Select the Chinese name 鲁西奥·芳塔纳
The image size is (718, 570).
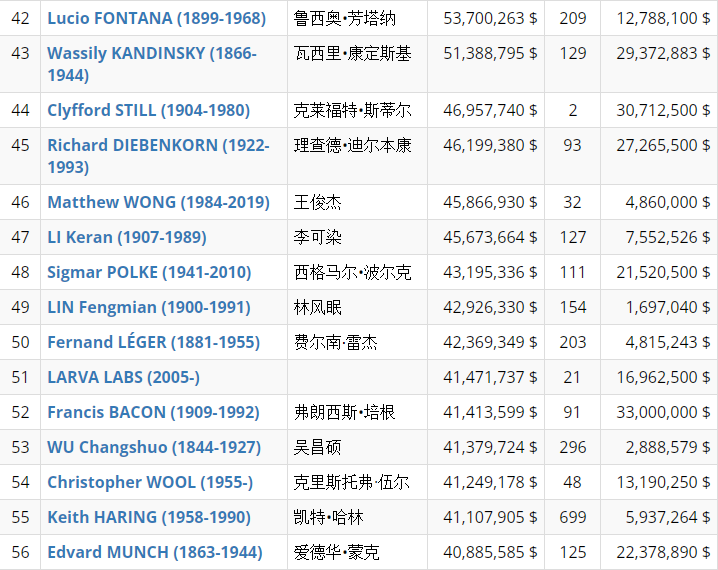point(344,18)
